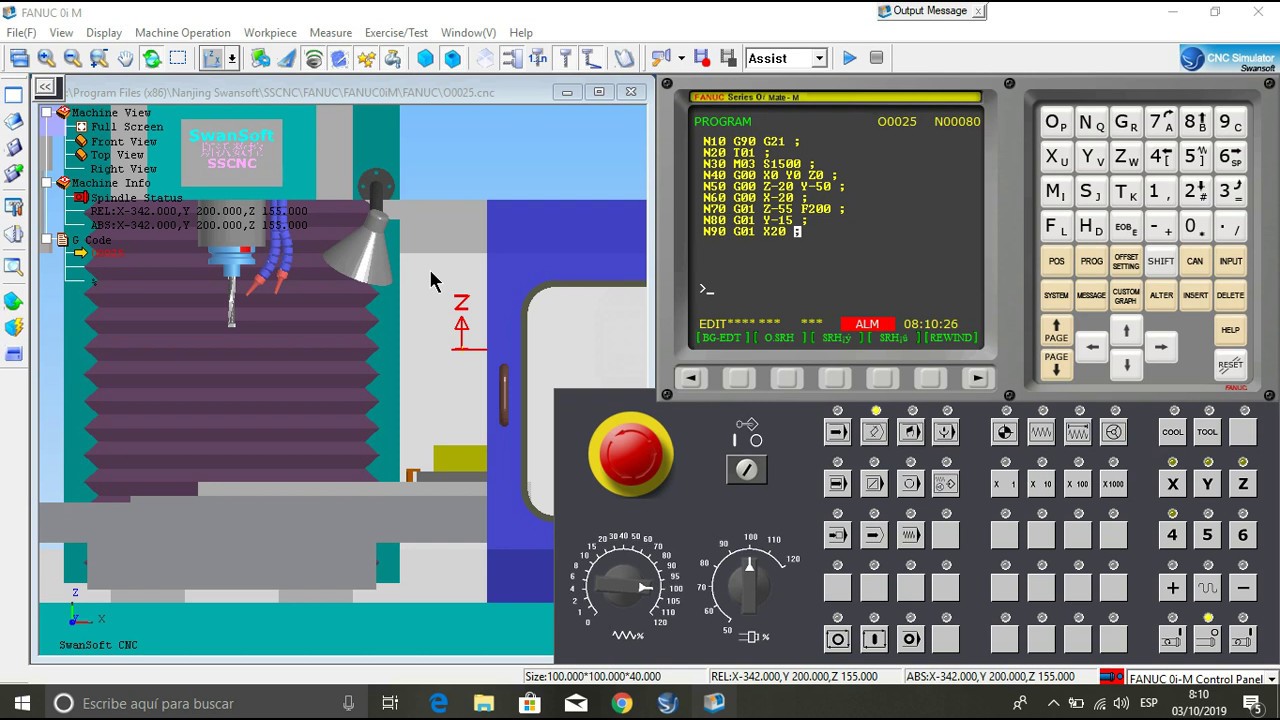Click the right softkey arrow below screen
Viewport: 1280px width, 720px height.
pos(977,378)
